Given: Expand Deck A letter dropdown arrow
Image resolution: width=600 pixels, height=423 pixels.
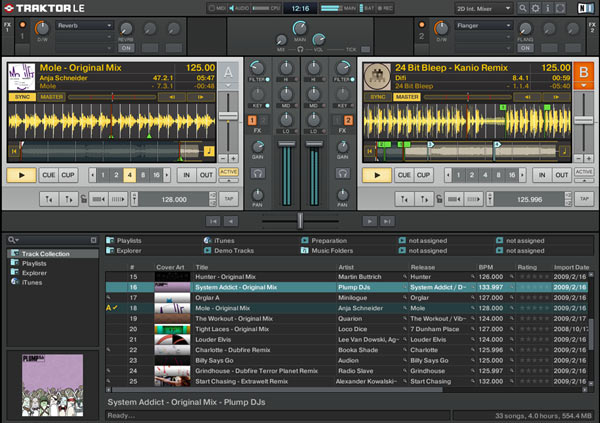Looking at the screenshot, I should pos(228,85).
